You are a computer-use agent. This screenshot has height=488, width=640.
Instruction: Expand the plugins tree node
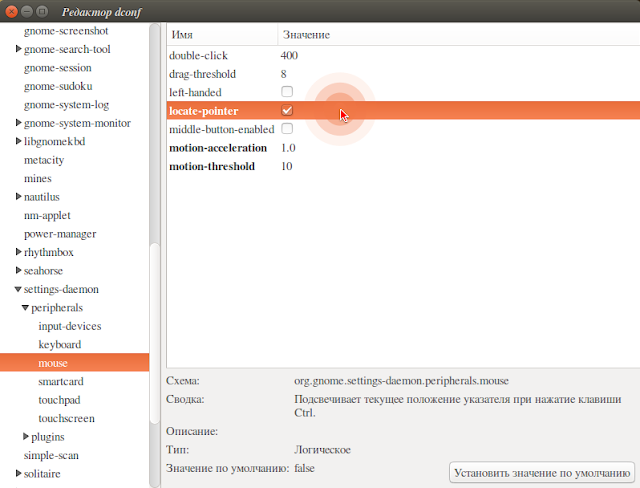pos(26,437)
